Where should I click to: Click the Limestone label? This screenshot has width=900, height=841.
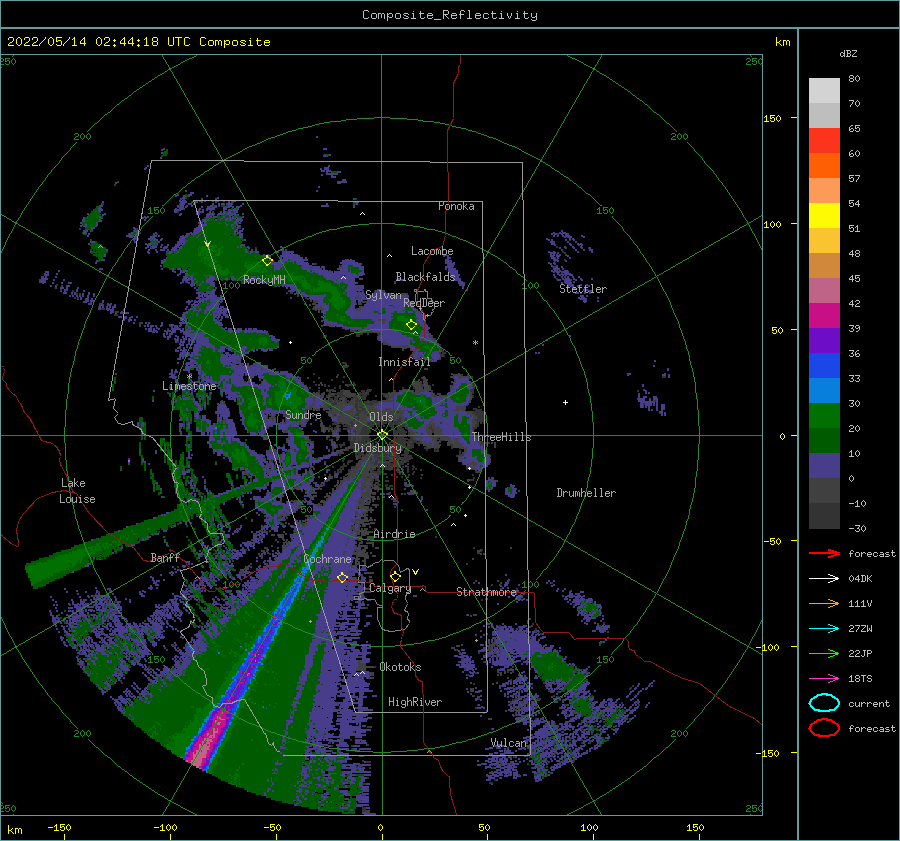coord(189,386)
